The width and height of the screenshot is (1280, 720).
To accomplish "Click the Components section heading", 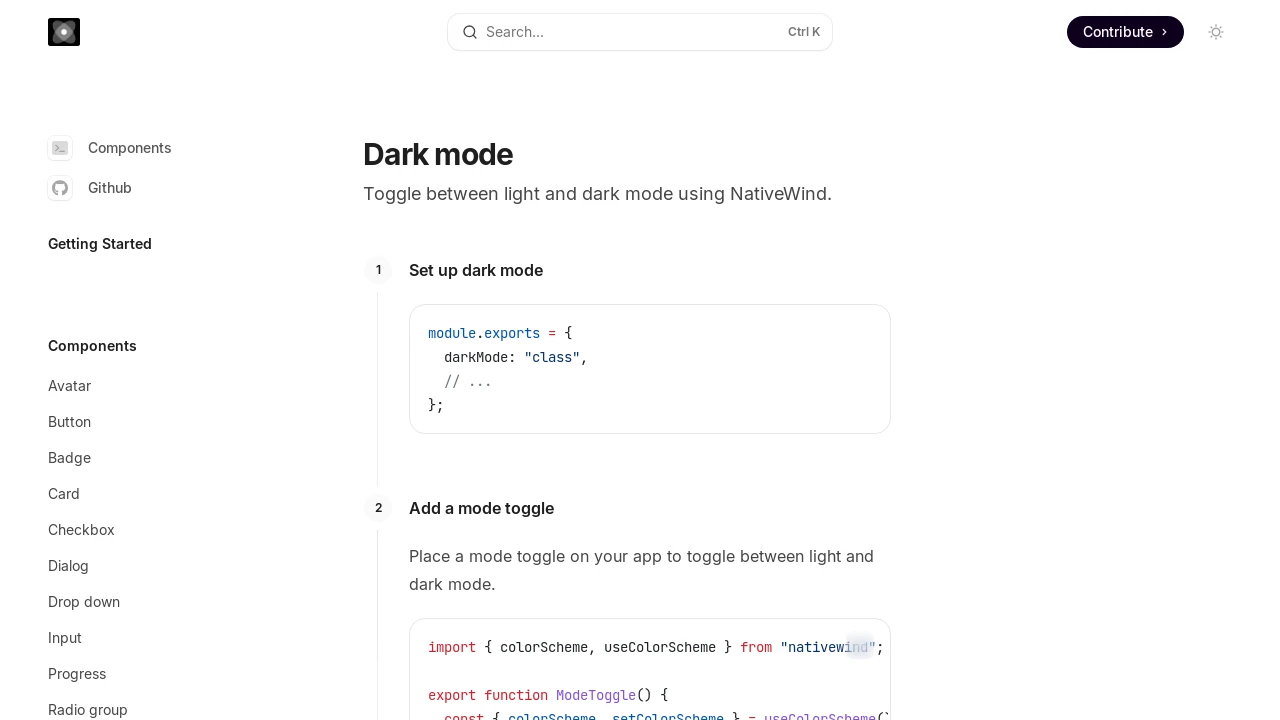I will 92,346.
